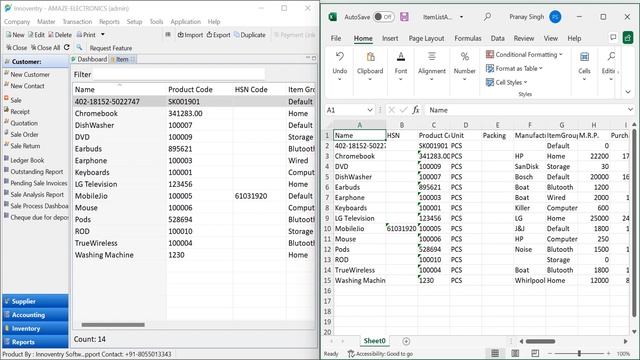Open the Data ribbon tab

[498, 38]
